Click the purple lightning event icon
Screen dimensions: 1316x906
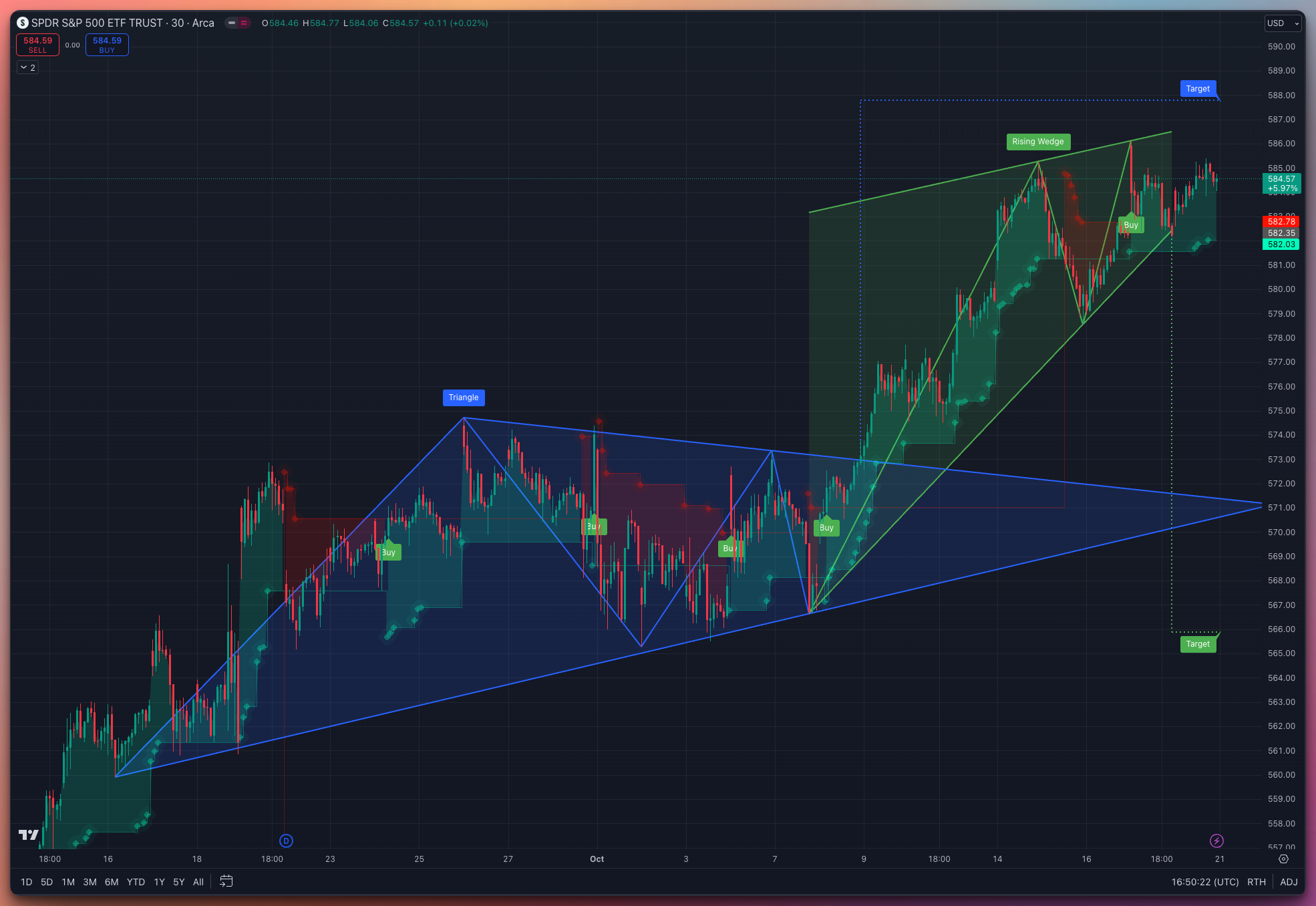[1216, 841]
